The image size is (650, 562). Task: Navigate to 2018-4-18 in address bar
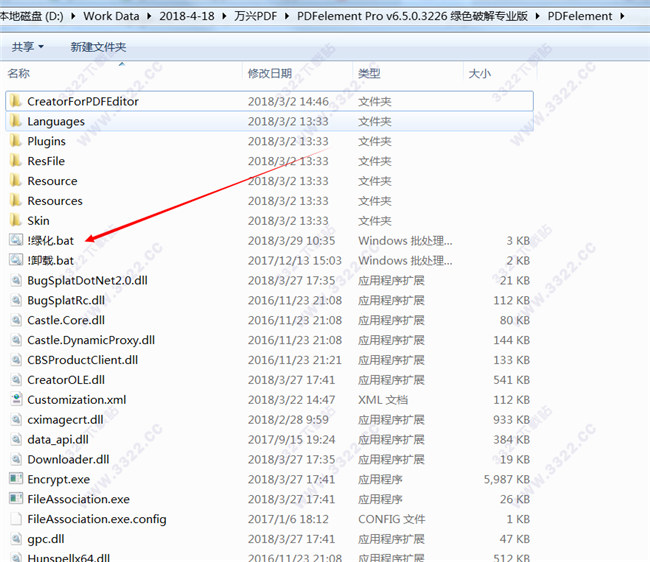click(187, 16)
